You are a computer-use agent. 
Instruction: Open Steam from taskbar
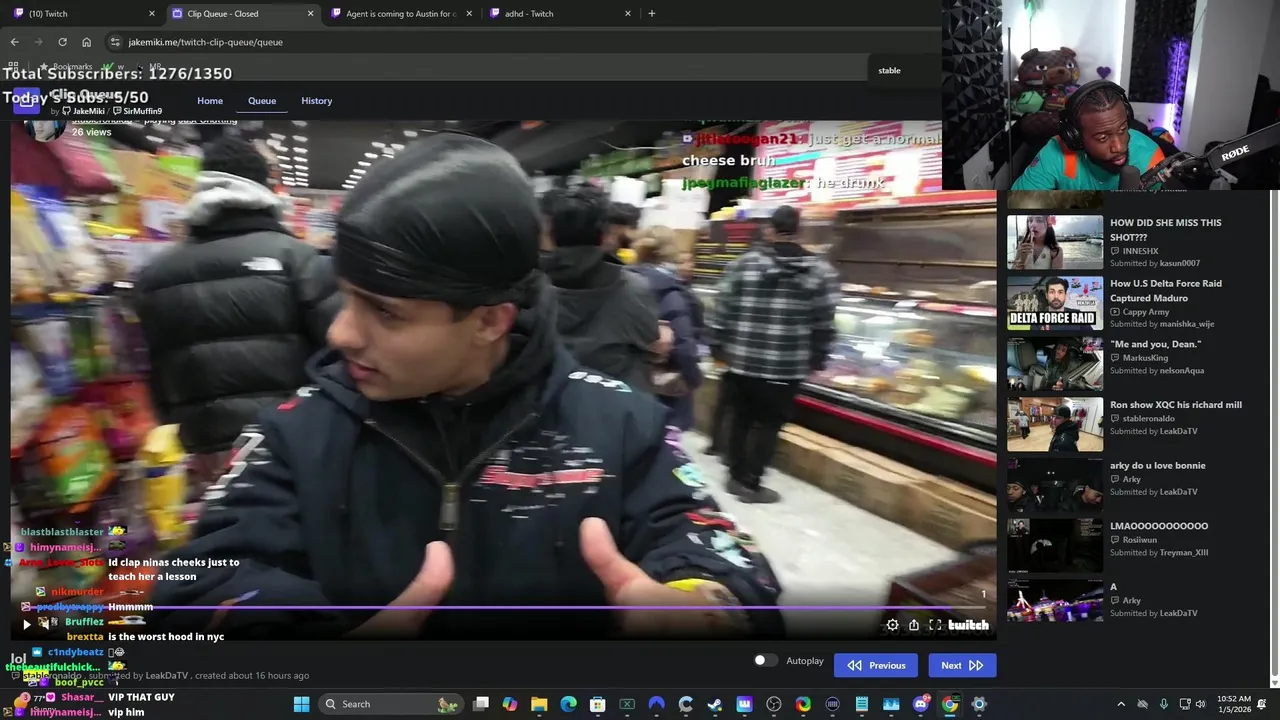click(x=715, y=704)
